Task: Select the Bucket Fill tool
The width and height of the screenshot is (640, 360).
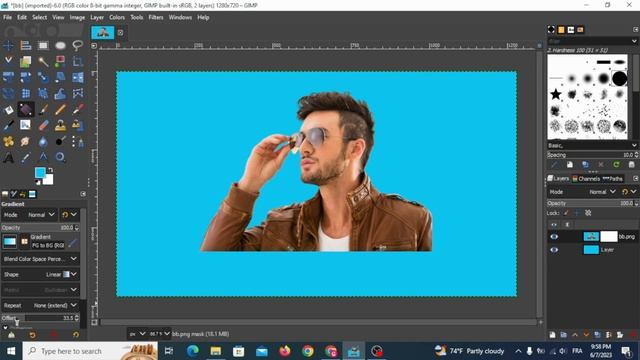Action: pyautogui.click(x=8, y=109)
